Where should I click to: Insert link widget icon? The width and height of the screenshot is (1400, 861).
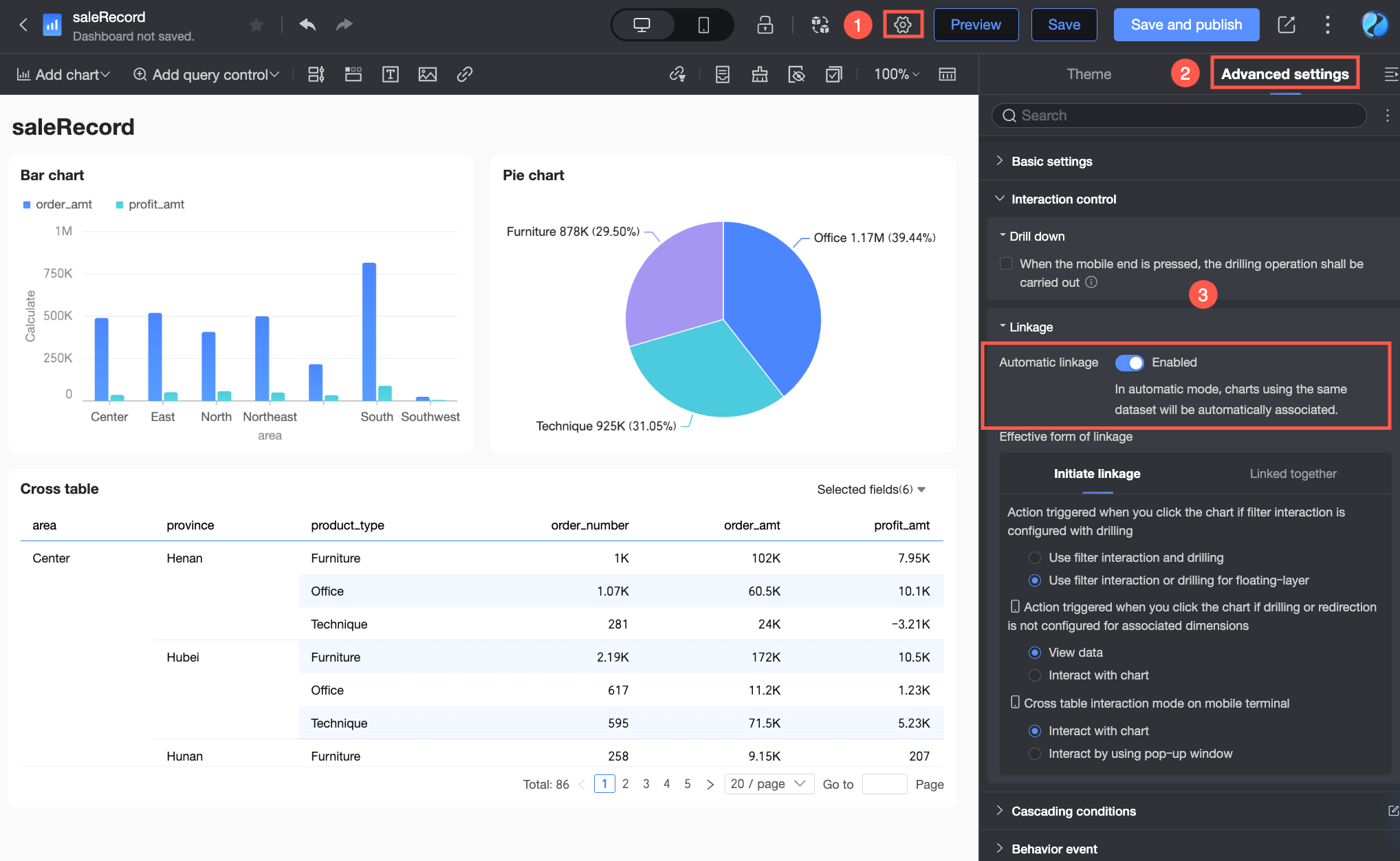pyautogui.click(x=464, y=74)
